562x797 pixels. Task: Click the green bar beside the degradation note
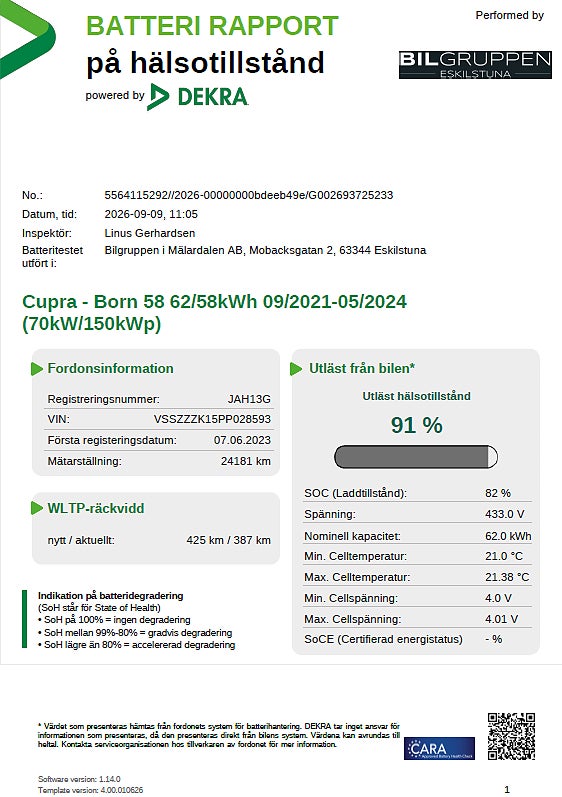(24, 619)
